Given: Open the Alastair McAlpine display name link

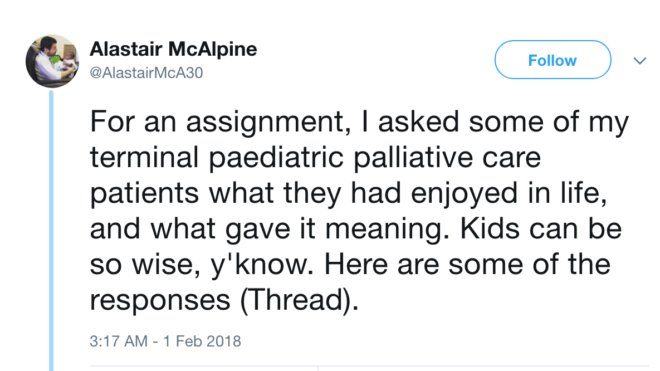Looking at the screenshot, I should (x=173, y=49).
